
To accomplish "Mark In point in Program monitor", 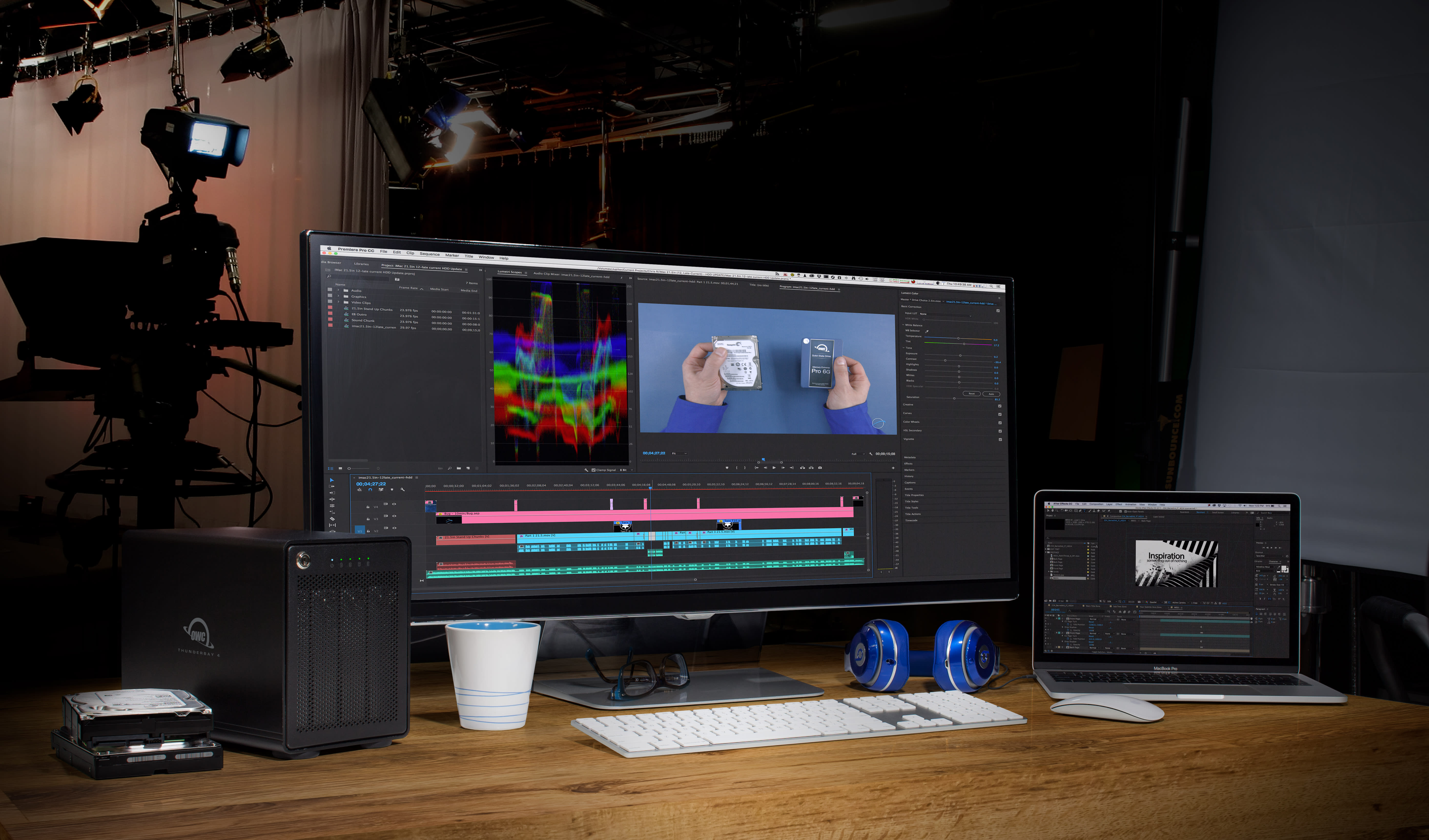I will point(737,468).
